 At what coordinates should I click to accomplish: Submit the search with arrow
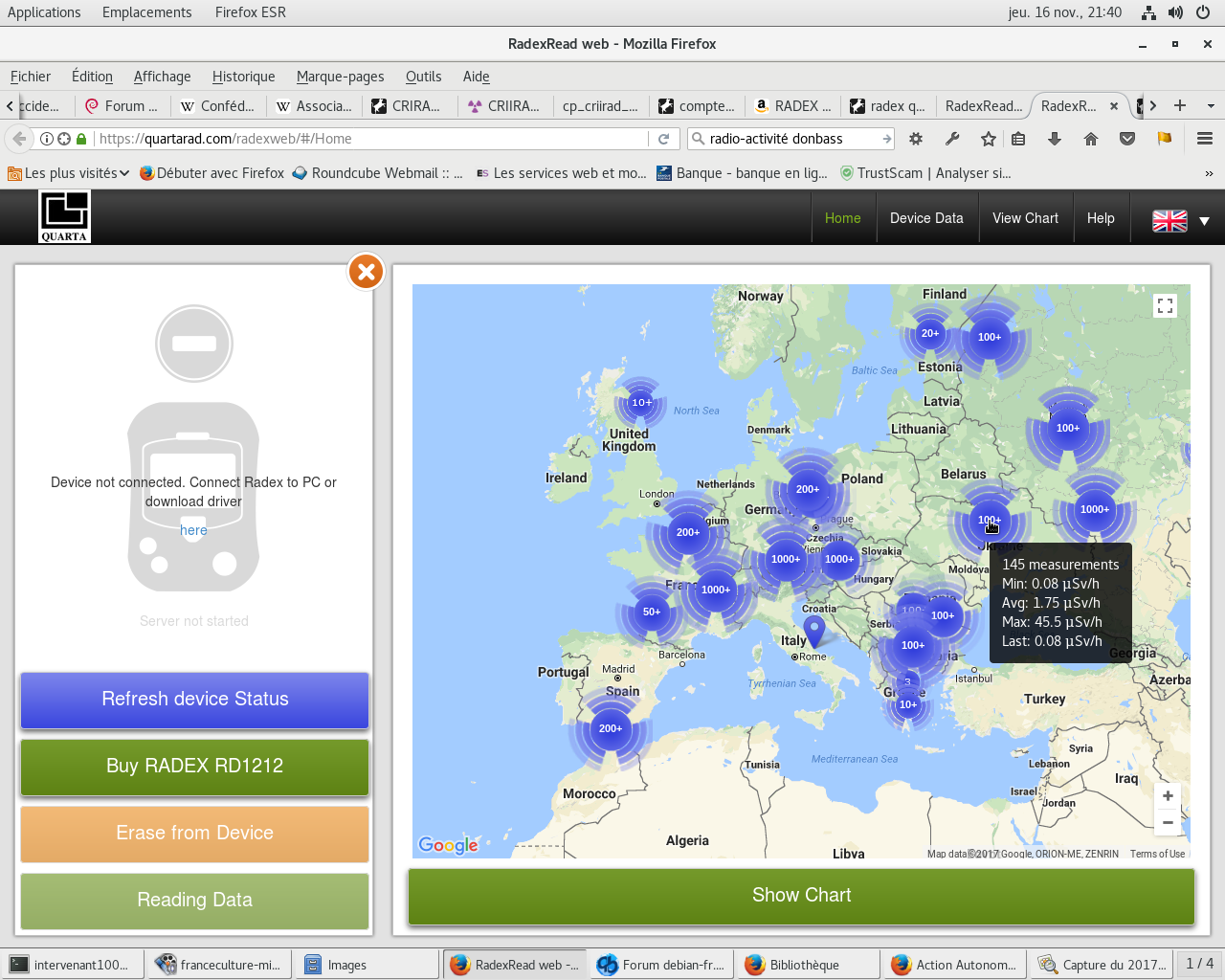(x=886, y=139)
